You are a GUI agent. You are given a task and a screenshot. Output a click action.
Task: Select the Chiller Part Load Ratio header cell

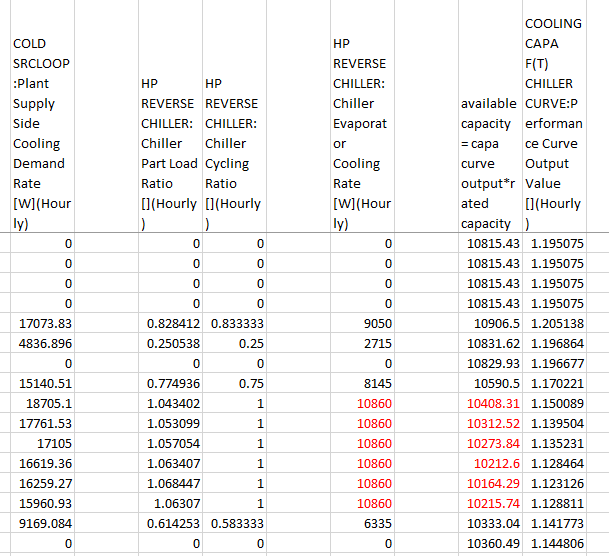(170, 116)
